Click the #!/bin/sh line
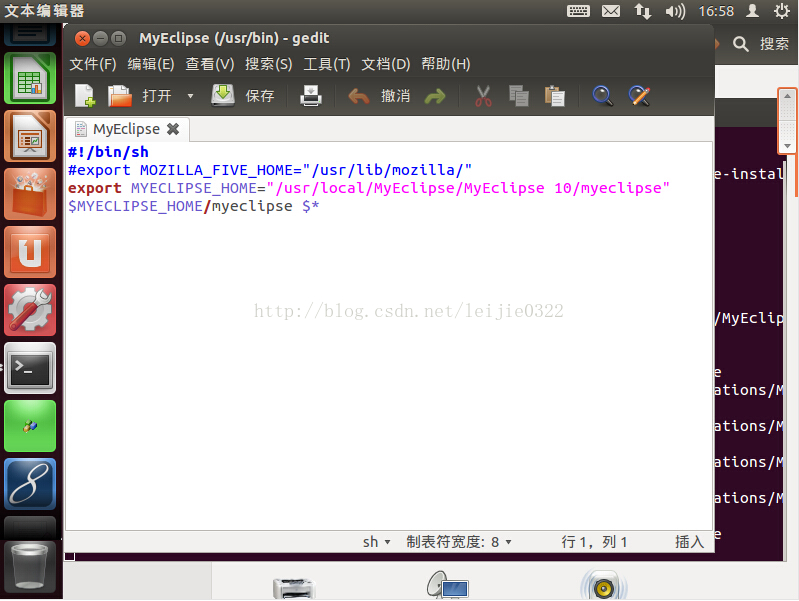The width and height of the screenshot is (799, 601). pyautogui.click(x=109, y=152)
